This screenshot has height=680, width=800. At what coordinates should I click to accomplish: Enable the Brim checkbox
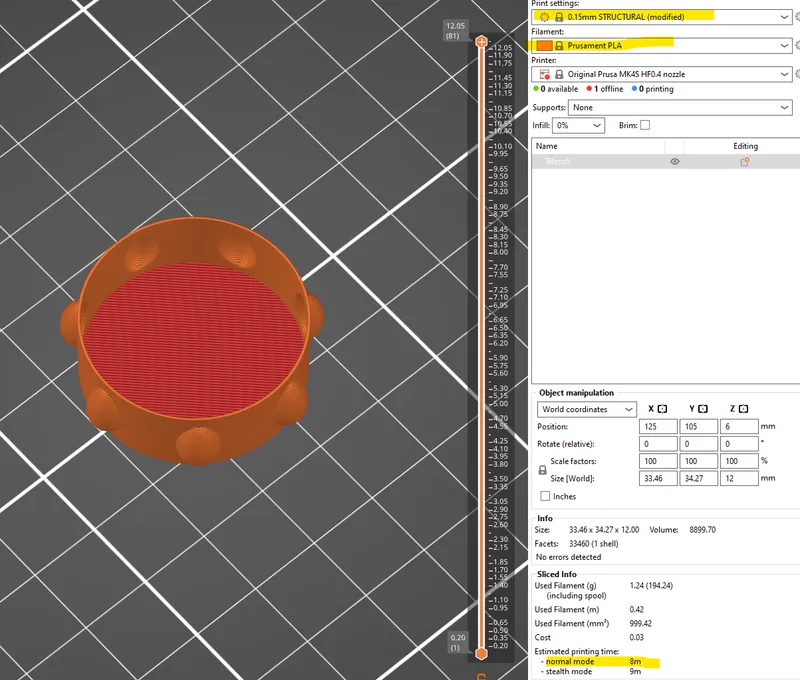tap(645, 125)
